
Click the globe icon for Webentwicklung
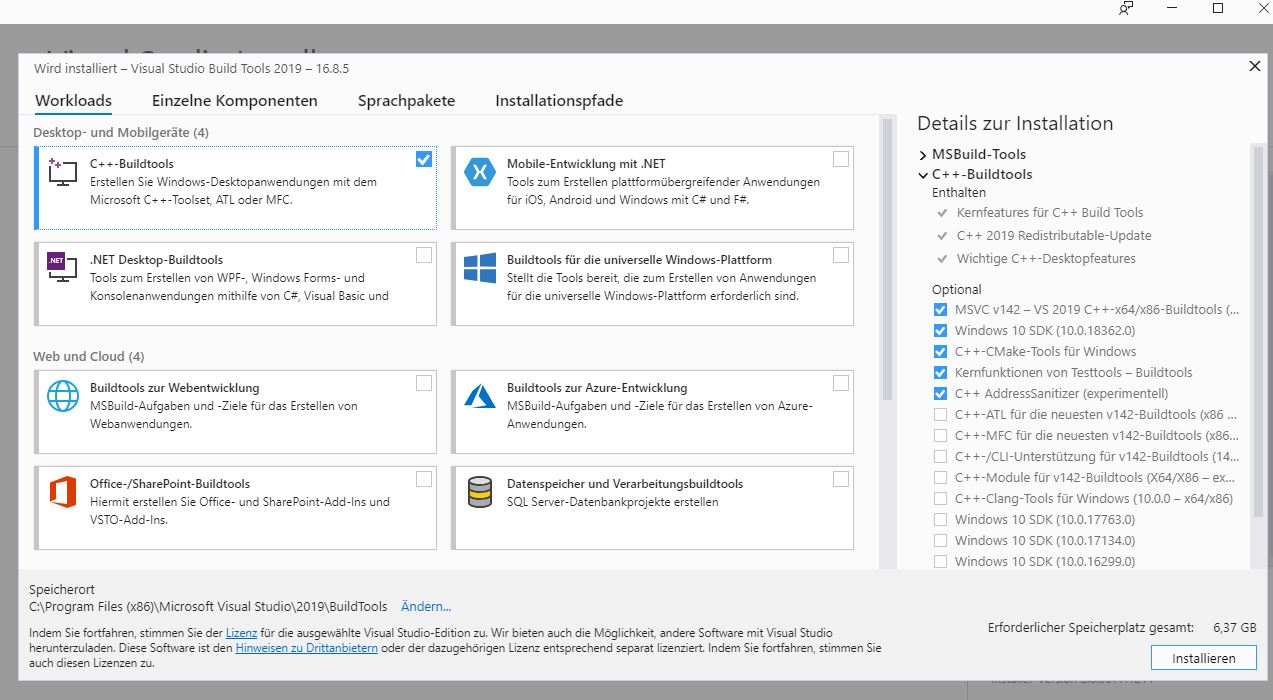[63, 396]
